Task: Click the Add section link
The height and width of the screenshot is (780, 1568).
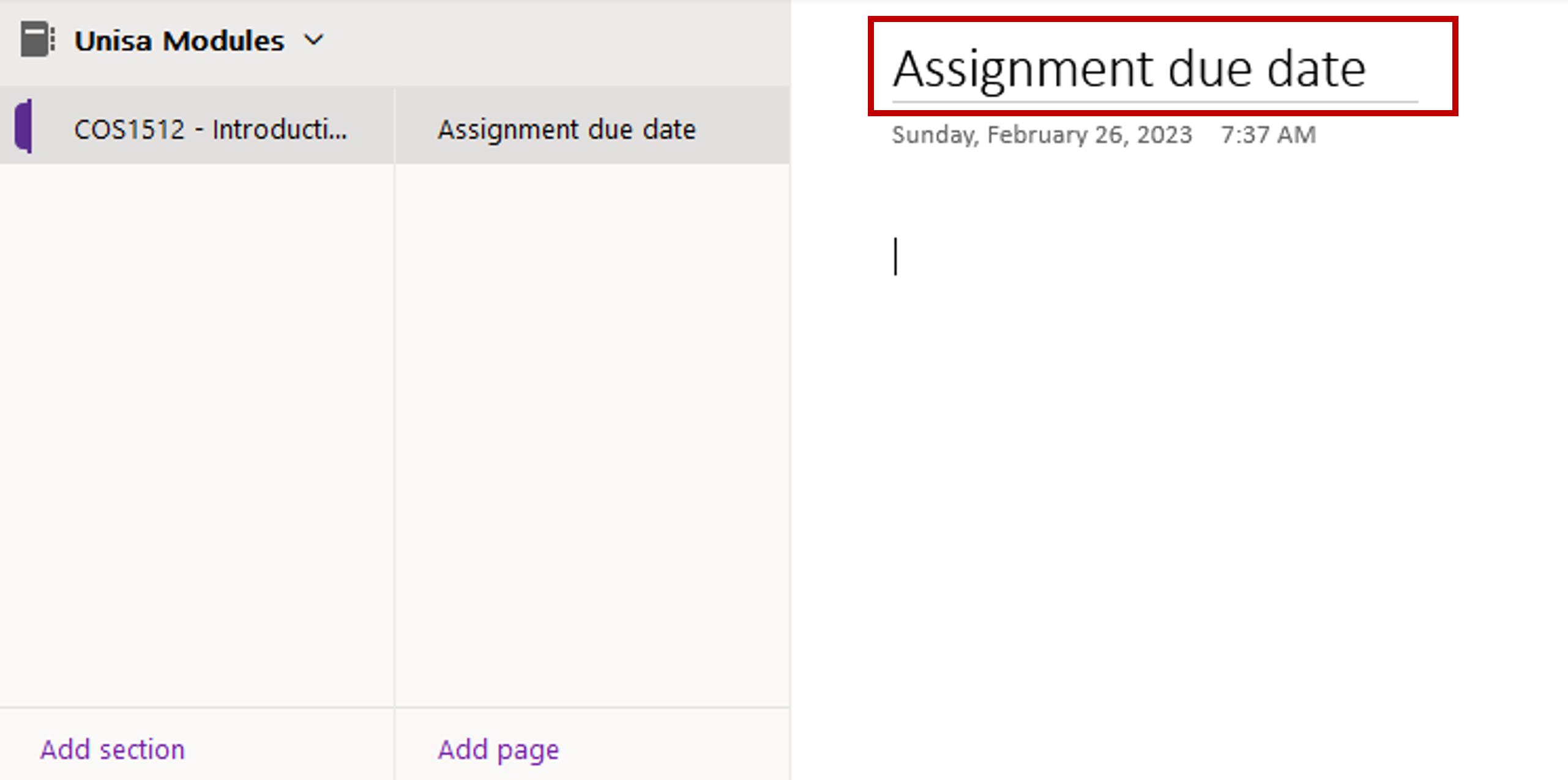Action: (113, 749)
